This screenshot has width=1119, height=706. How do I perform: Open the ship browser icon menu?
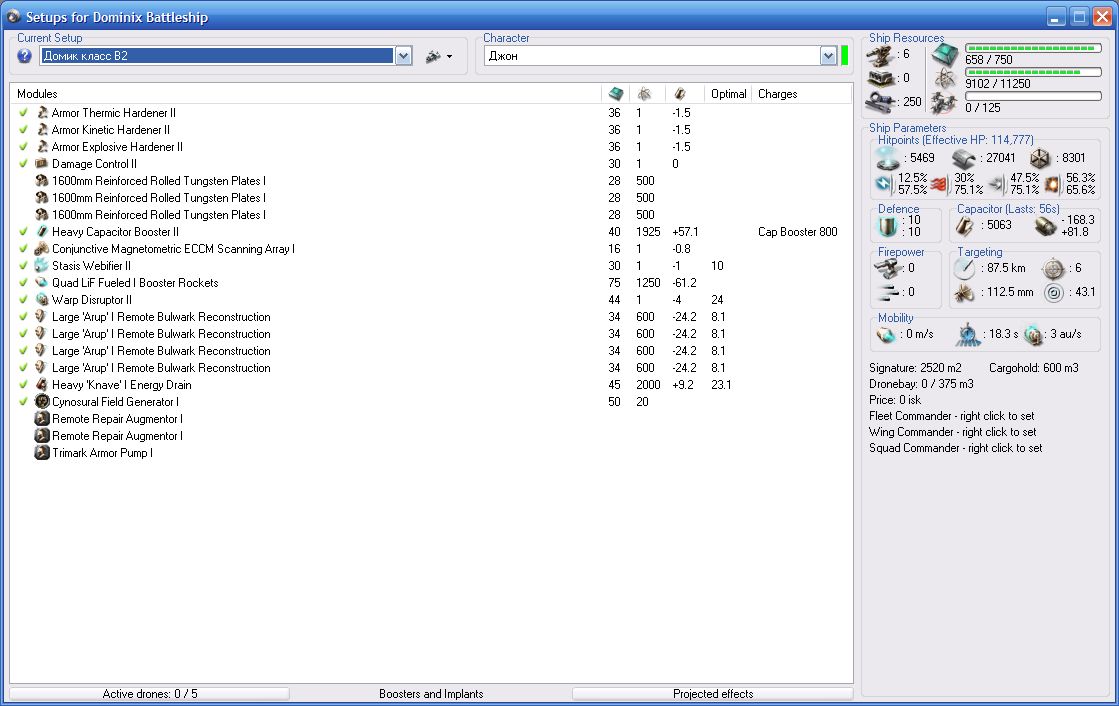click(x=438, y=56)
